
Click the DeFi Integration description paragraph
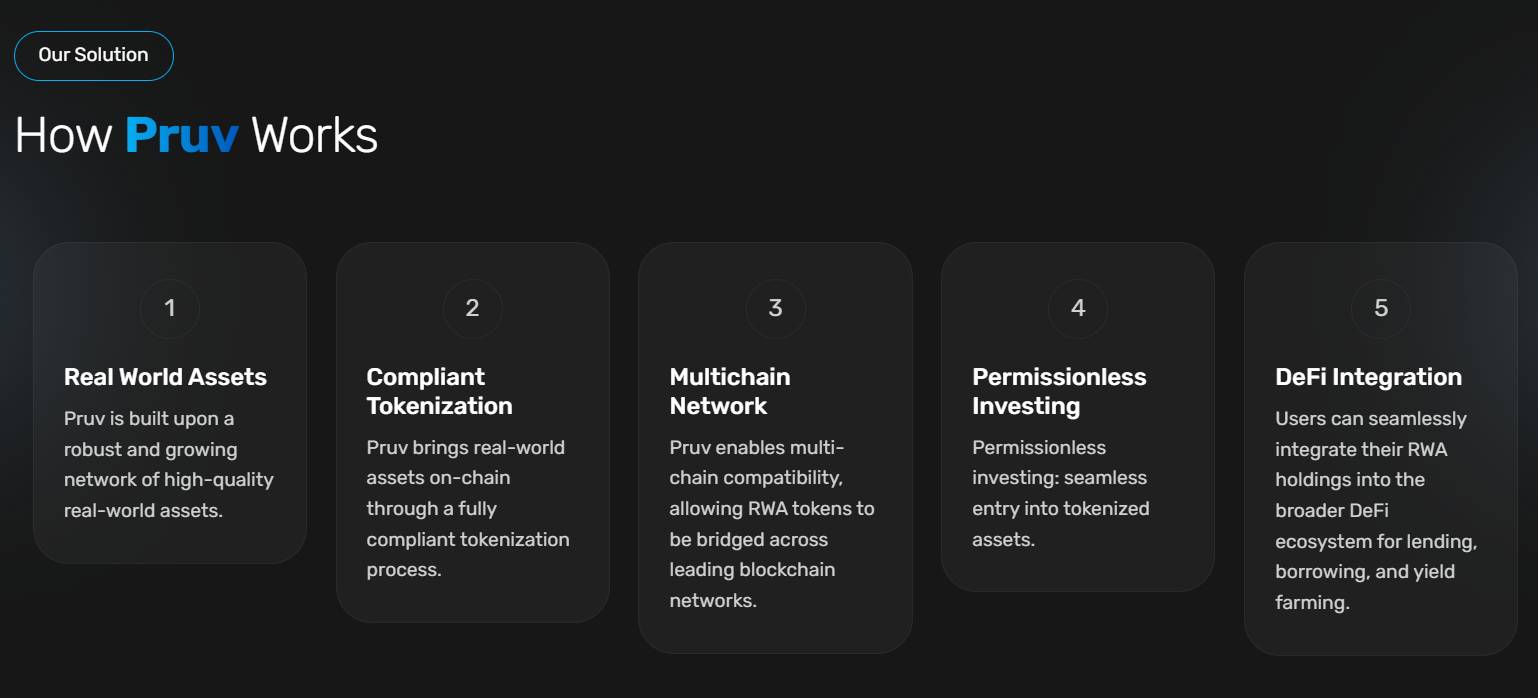(1375, 510)
